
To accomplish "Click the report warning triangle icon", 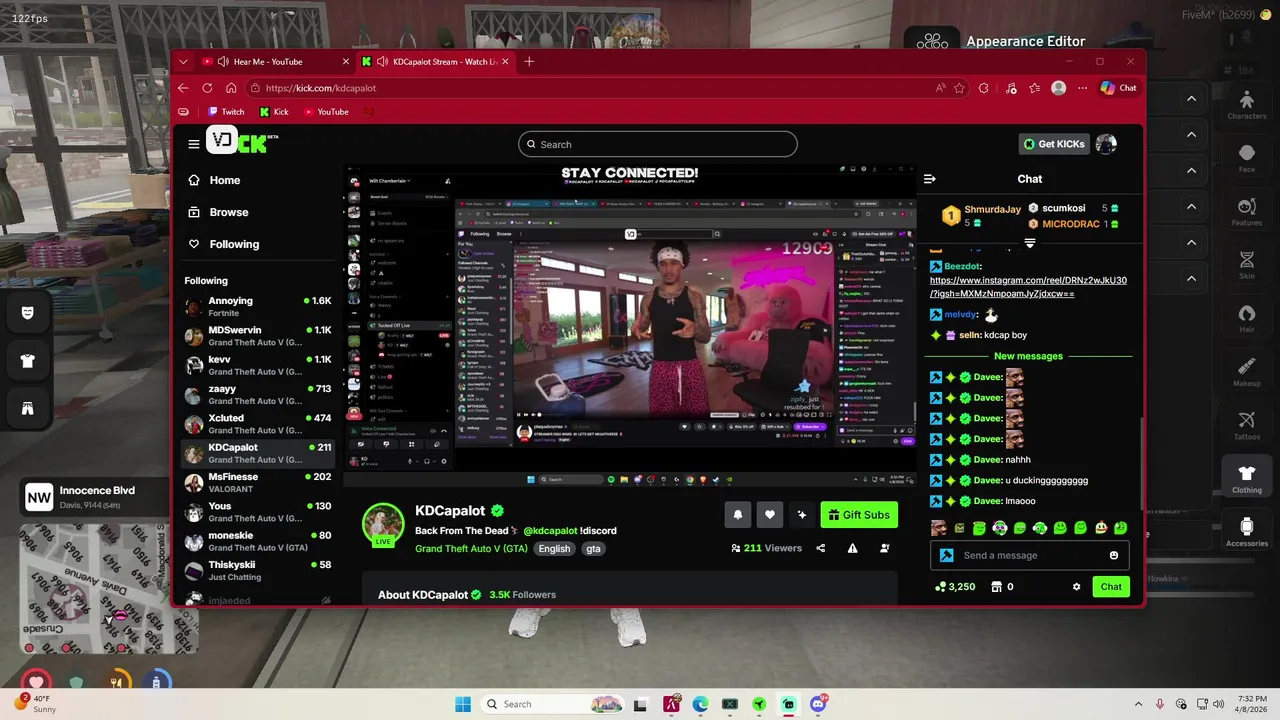I will coord(852,548).
